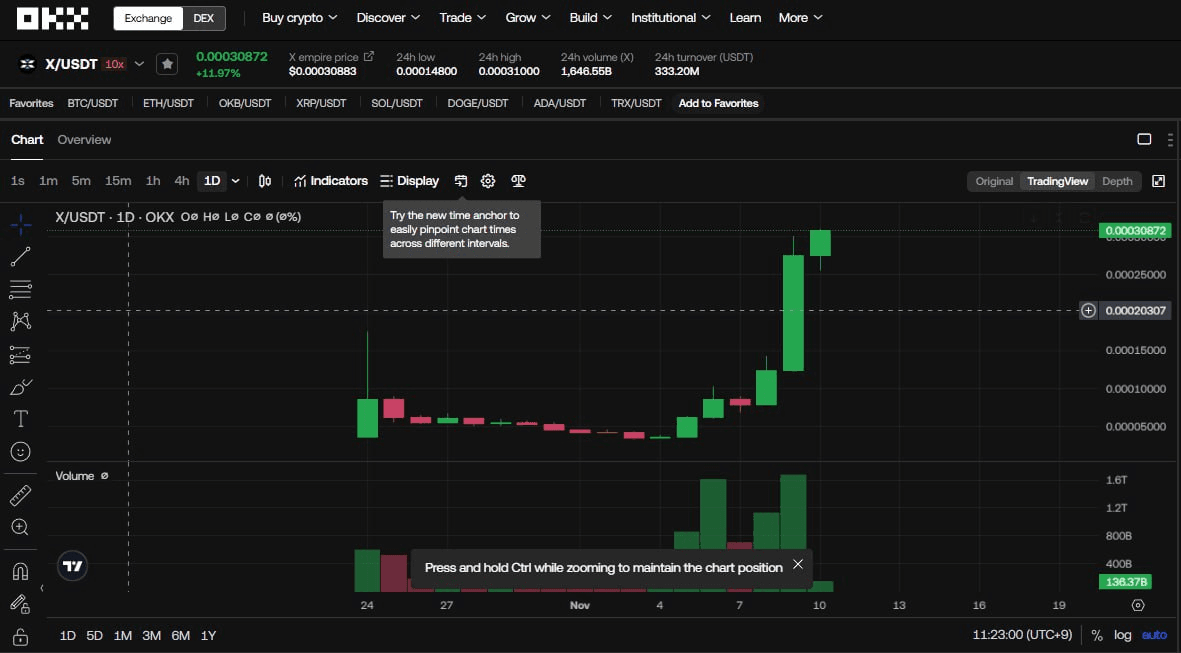Click the OKX logo
Screen dimensions: 1181x653
click(53, 18)
